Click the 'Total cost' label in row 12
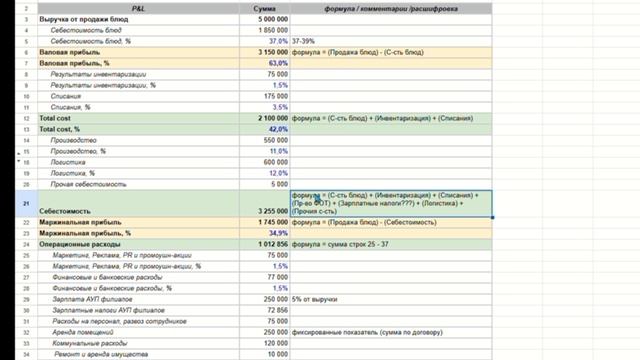This screenshot has height=360, width=640. (x=138, y=118)
